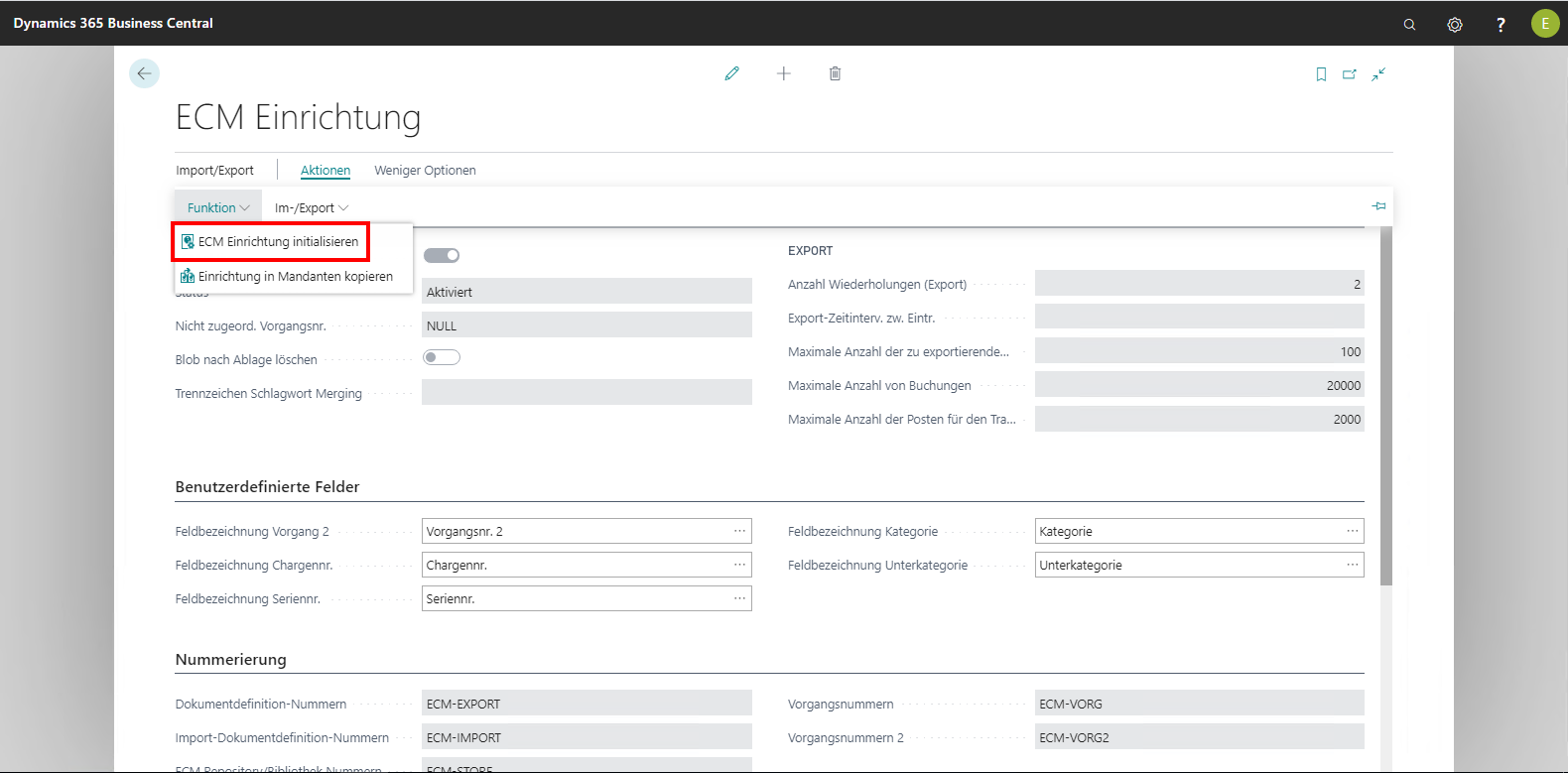This screenshot has height=773, width=1568.
Task: Click the Dokumentdefinition-Nummern label
Action: (x=261, y=705)
